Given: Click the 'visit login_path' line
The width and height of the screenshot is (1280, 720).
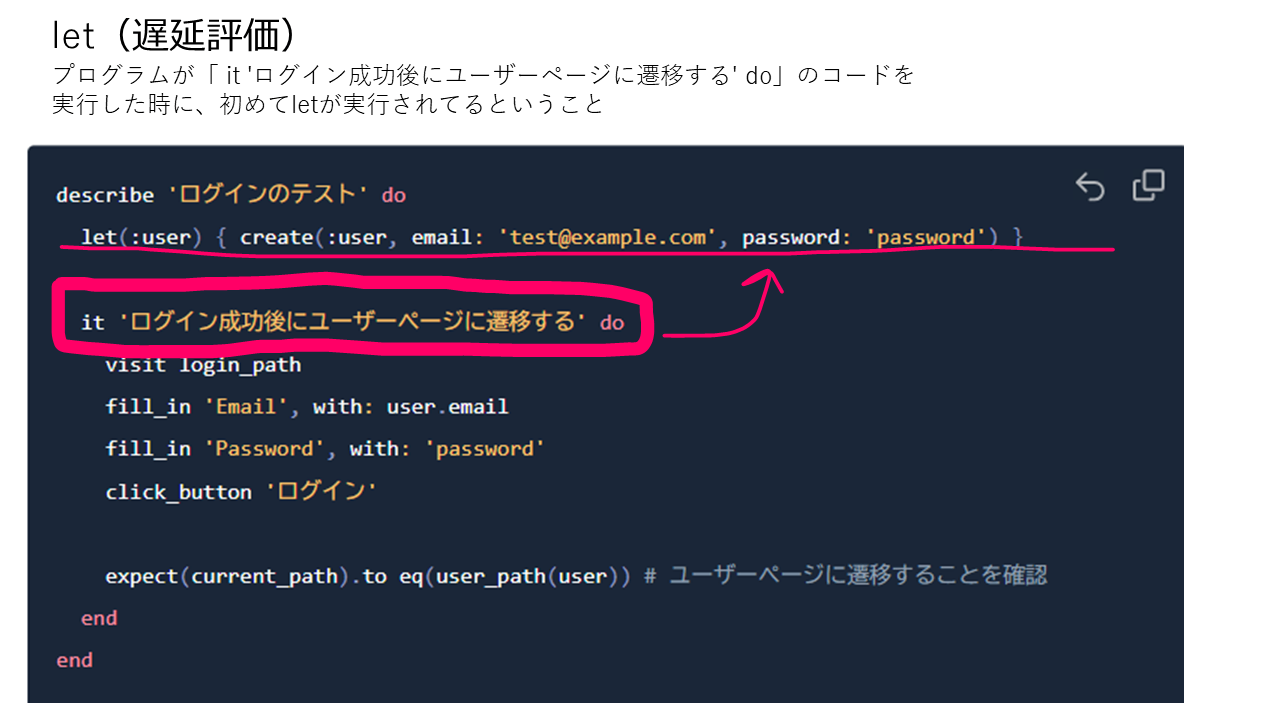Looking at the screenshot, I should point(203,364).
